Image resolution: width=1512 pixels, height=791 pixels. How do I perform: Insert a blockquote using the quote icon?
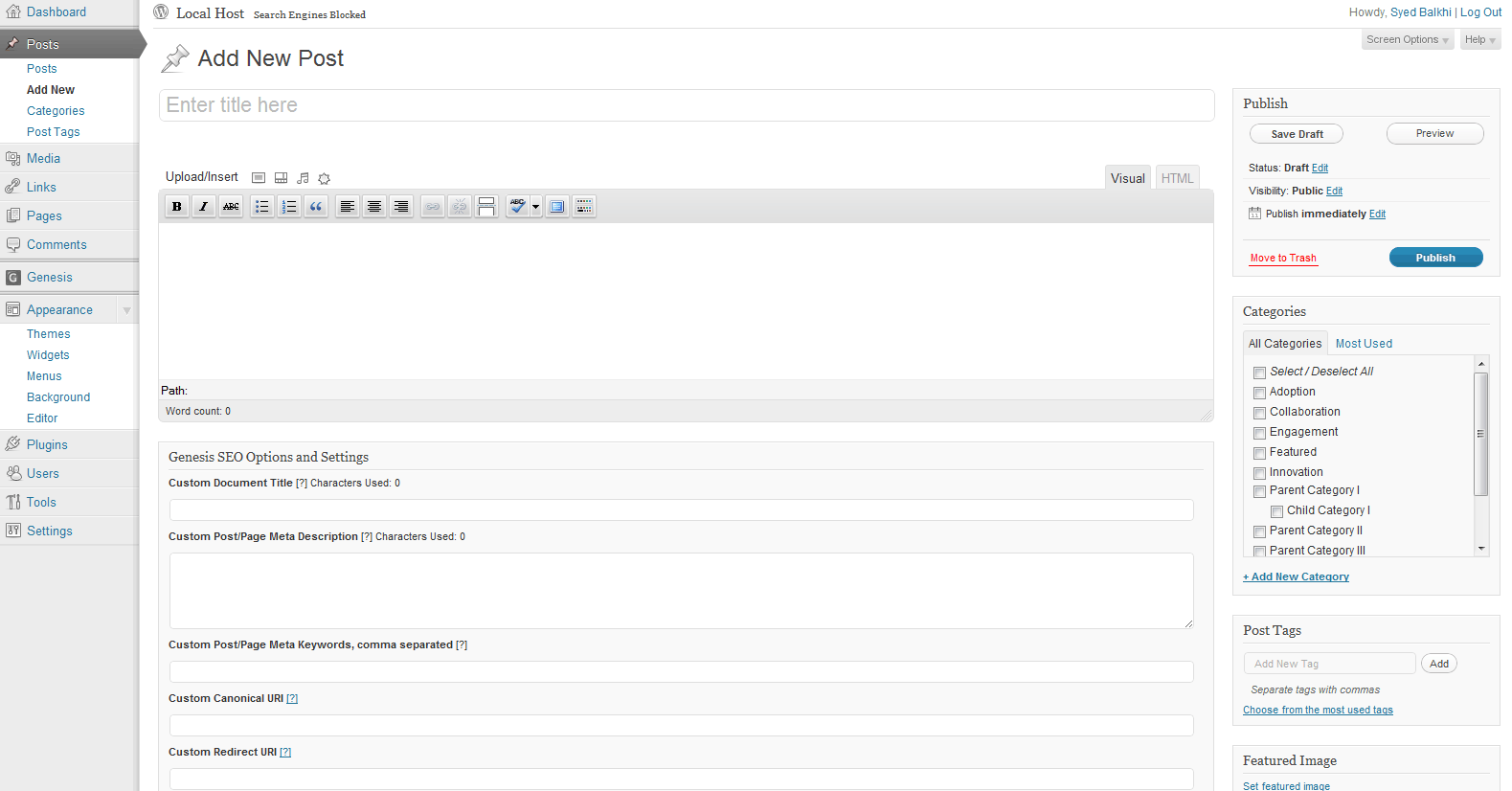point(316,207)
